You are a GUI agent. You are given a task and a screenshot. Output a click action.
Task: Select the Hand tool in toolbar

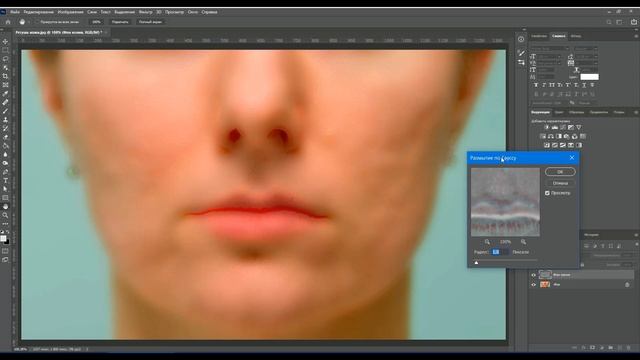tap(5, 207)
